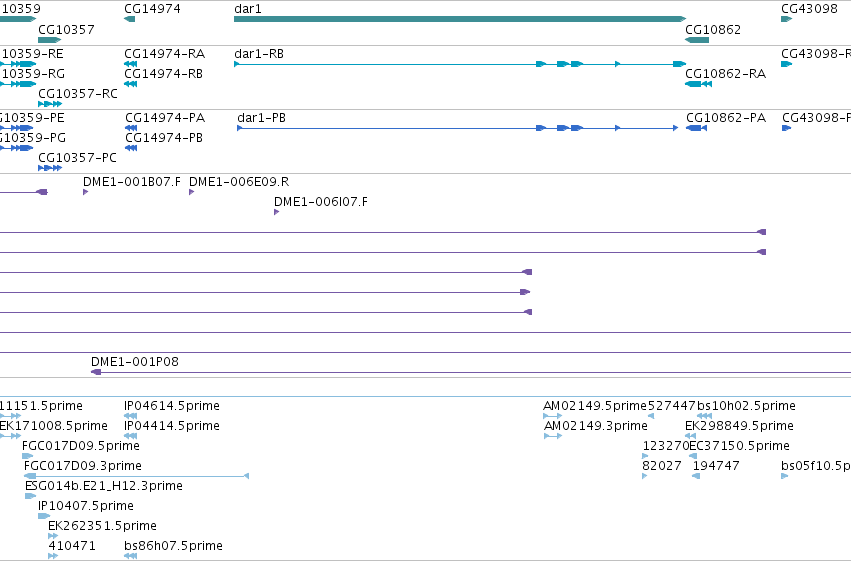Click the bs86h07.5prime label

pos(173,546)
